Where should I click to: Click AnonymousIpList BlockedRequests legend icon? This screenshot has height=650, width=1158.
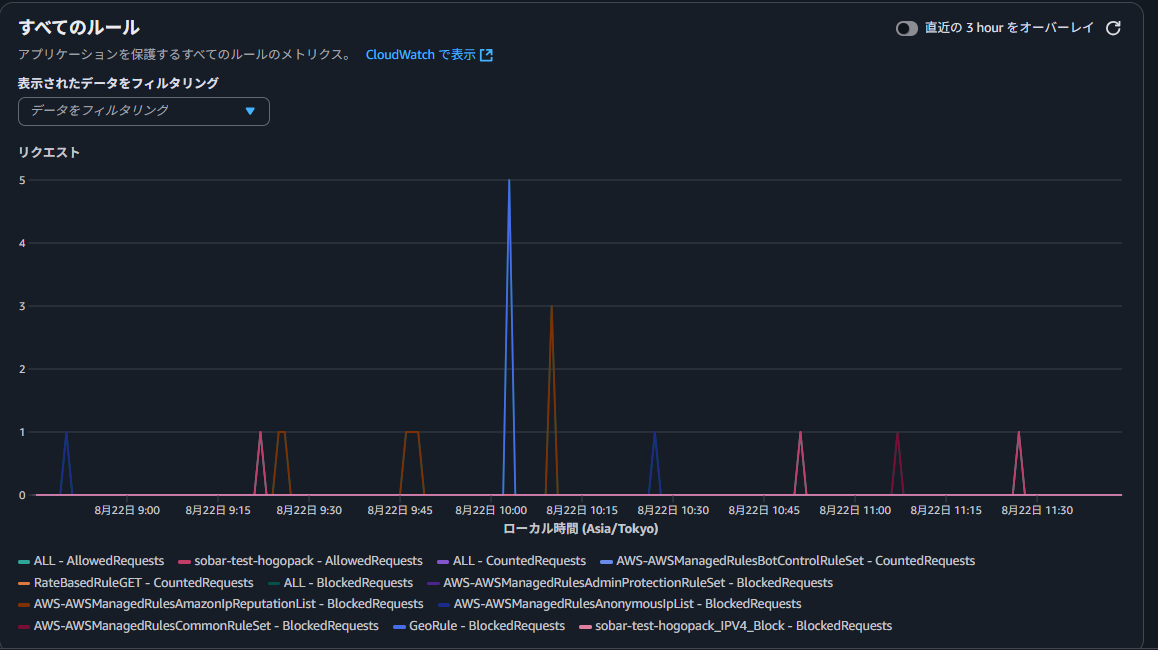pos(444,604)
